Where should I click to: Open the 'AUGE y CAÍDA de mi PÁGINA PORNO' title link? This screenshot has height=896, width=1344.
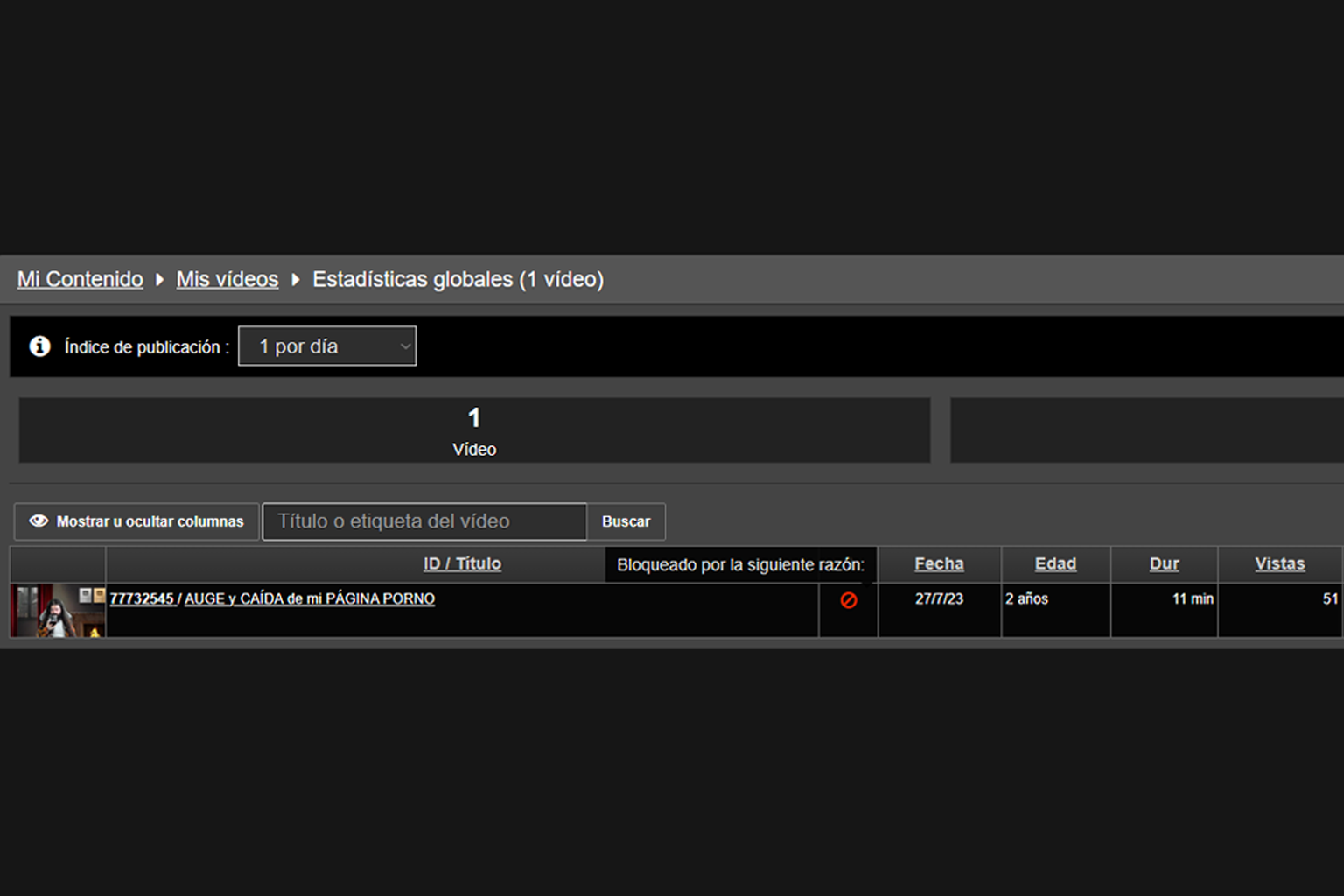(310, 599)
